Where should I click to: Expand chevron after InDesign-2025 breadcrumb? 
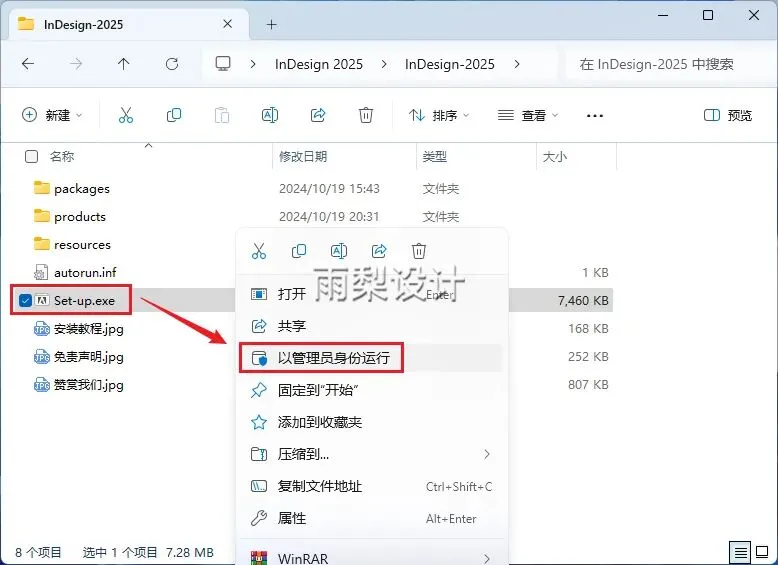(517, 64)
